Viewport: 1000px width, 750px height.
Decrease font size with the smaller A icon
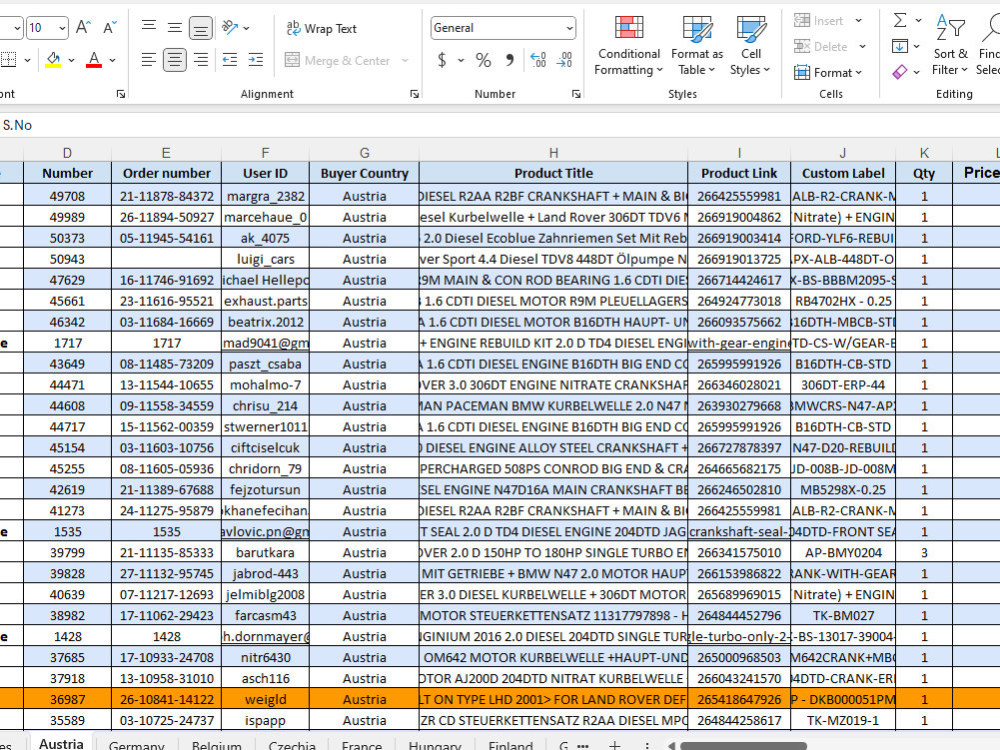pyautogui.click(x=110, y=27)
